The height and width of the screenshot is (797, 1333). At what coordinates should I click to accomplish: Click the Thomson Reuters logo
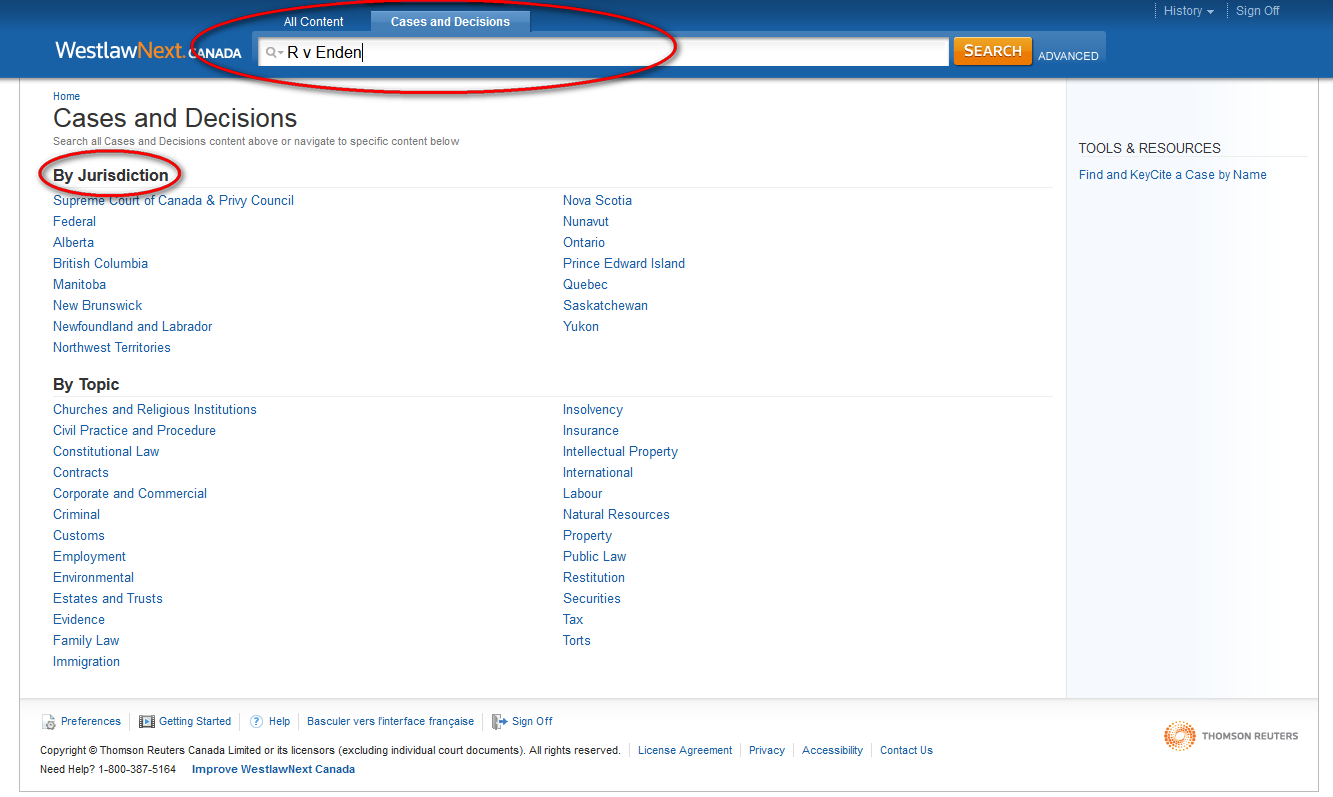[1231, 736]
